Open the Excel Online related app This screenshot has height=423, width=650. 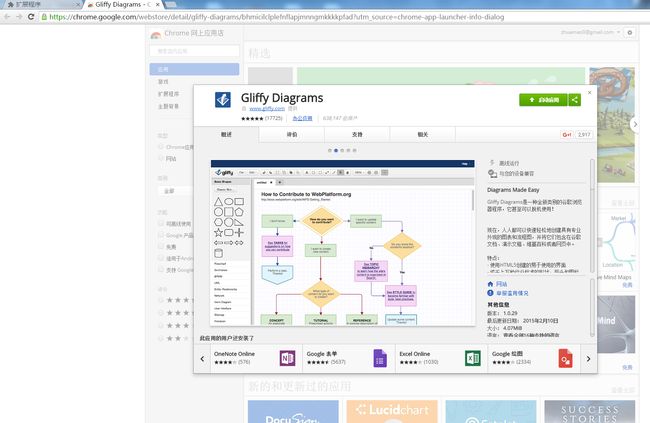pyautogui.click(x=441, y=359)
